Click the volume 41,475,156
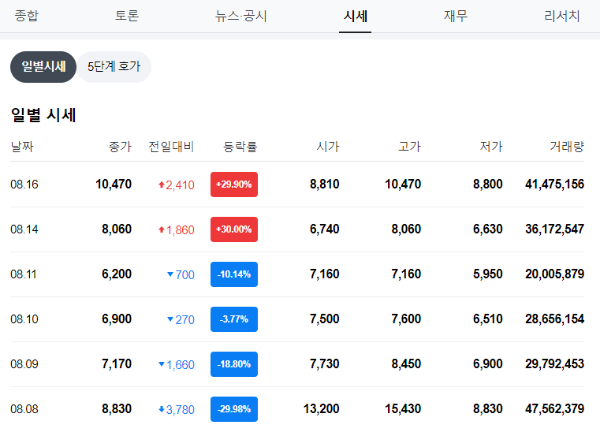The image size is (600, 429). coord(554,184)
